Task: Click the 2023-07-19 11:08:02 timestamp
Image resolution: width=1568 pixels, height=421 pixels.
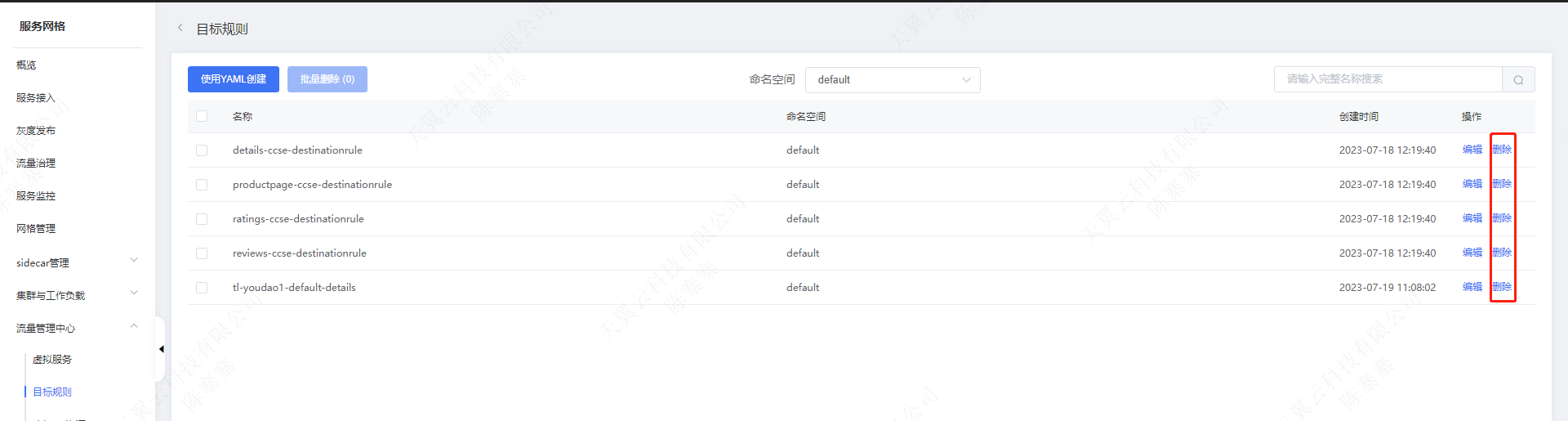Action: click(x=1388, y=288)
